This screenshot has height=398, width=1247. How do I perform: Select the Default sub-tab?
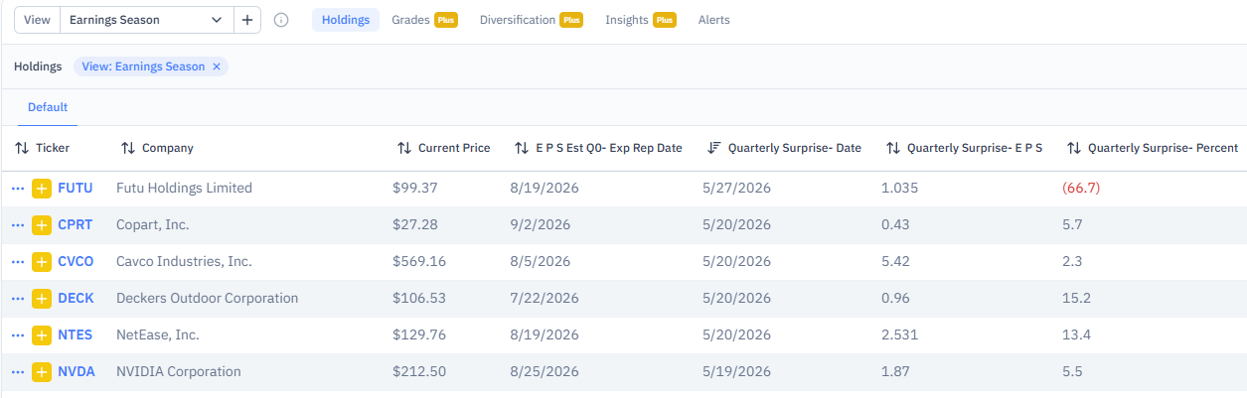(x=47, y=107)
